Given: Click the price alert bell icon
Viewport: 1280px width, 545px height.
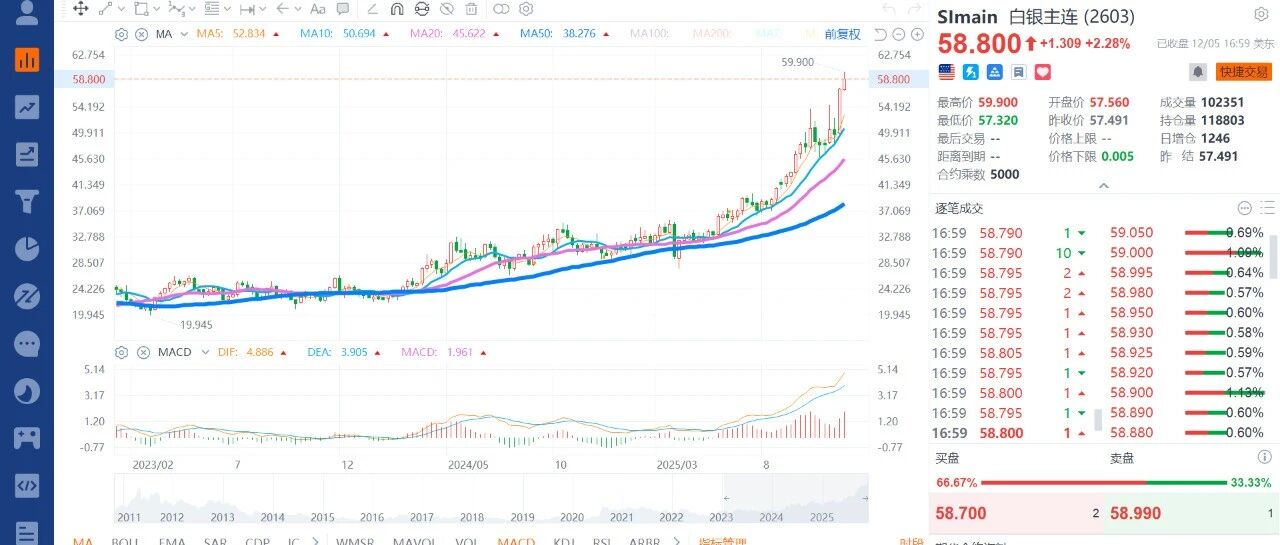Looking at the screenshot, I should click(x=1197, y=72).
